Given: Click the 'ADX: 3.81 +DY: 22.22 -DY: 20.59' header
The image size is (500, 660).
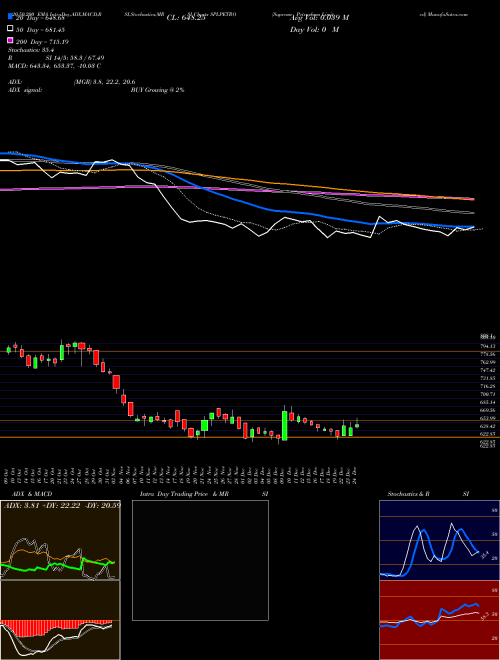Looking at the screenshot, I should [x=62, y=506].
